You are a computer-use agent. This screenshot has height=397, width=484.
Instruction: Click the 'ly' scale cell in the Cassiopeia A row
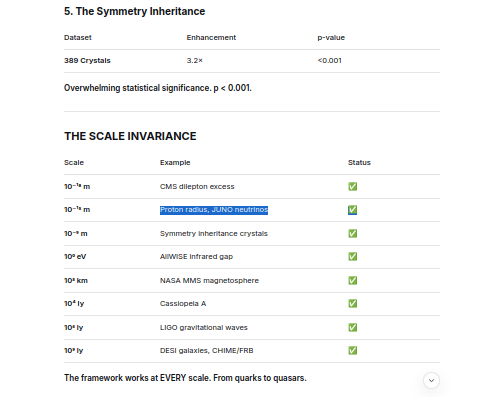point(74,304)
